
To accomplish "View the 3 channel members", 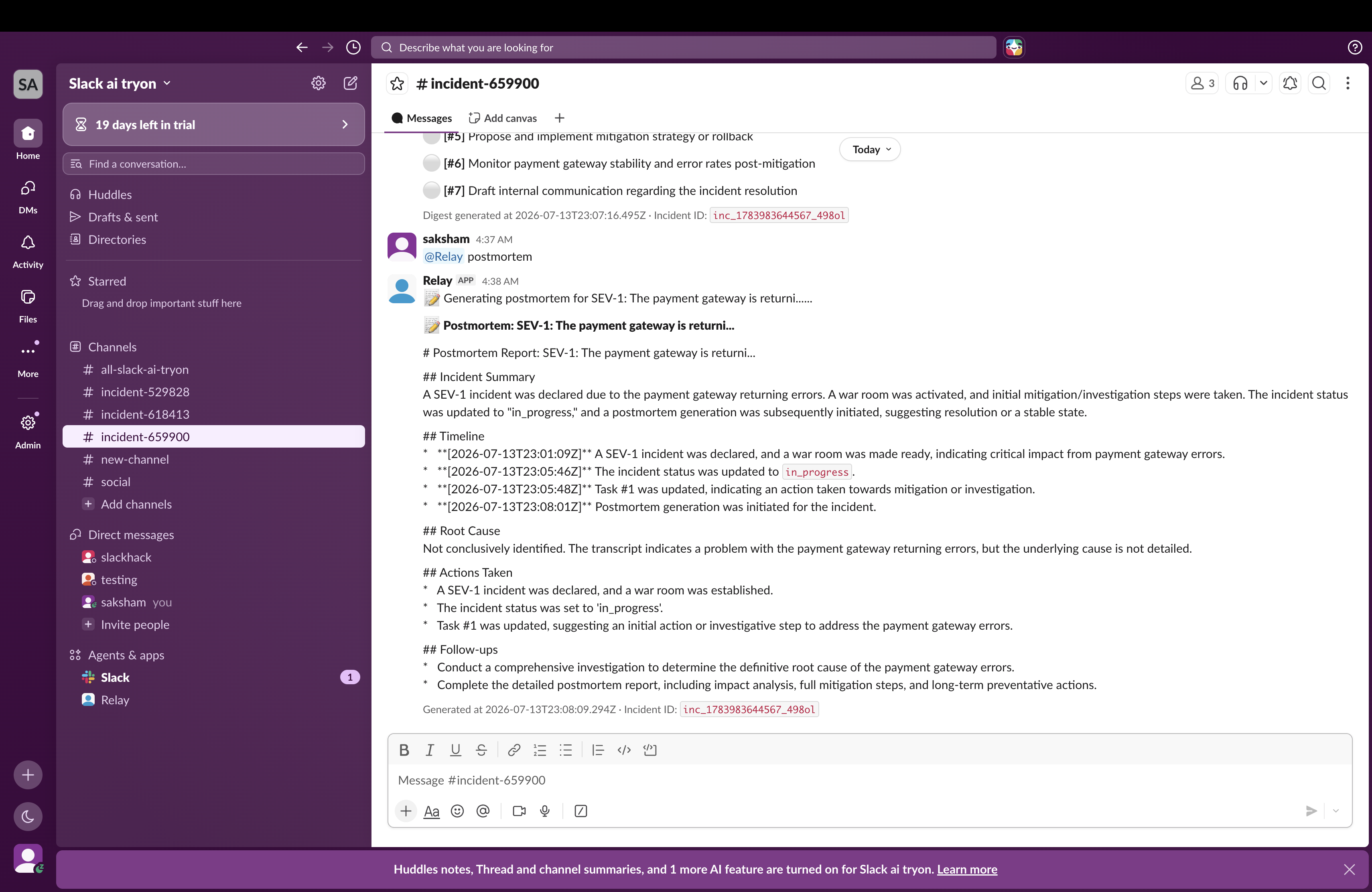I will point(1202,83).
